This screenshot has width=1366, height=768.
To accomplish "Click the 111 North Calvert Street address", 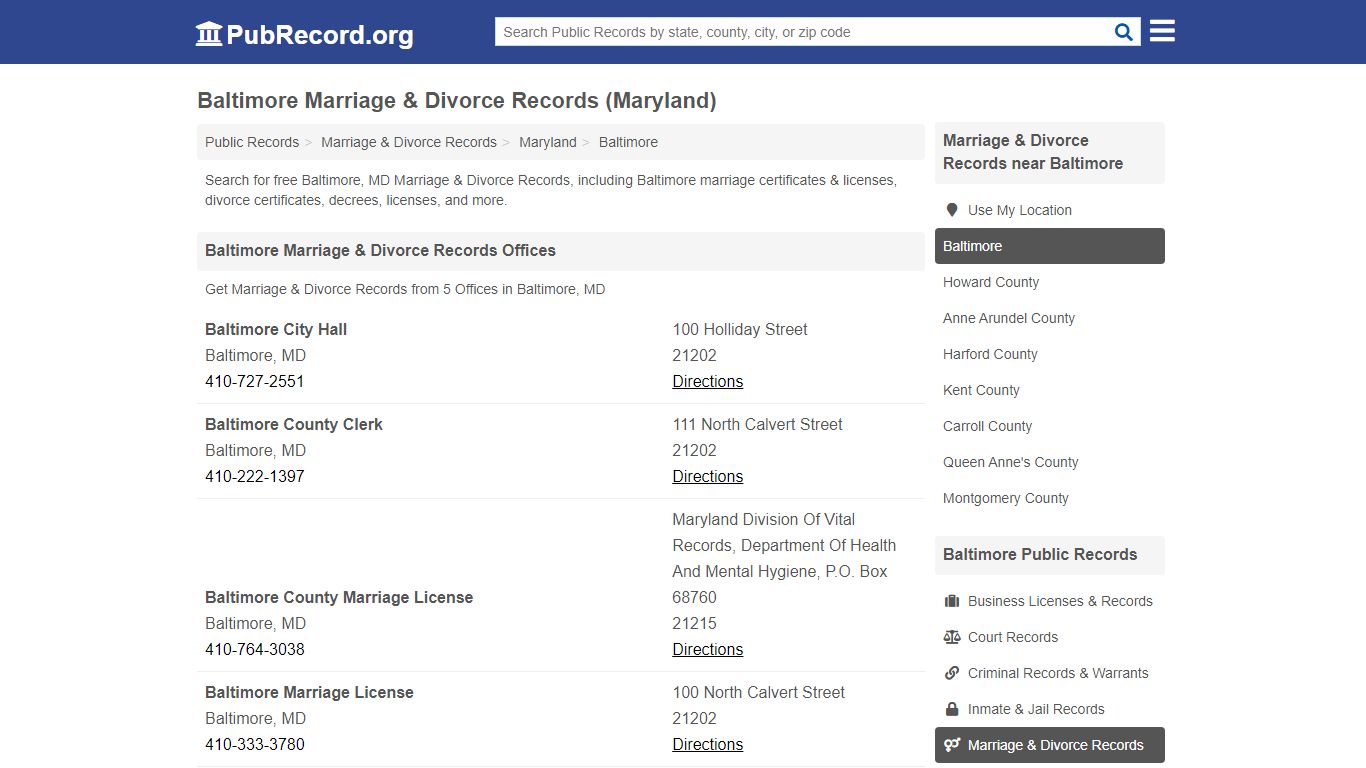I will pos(757,424).
